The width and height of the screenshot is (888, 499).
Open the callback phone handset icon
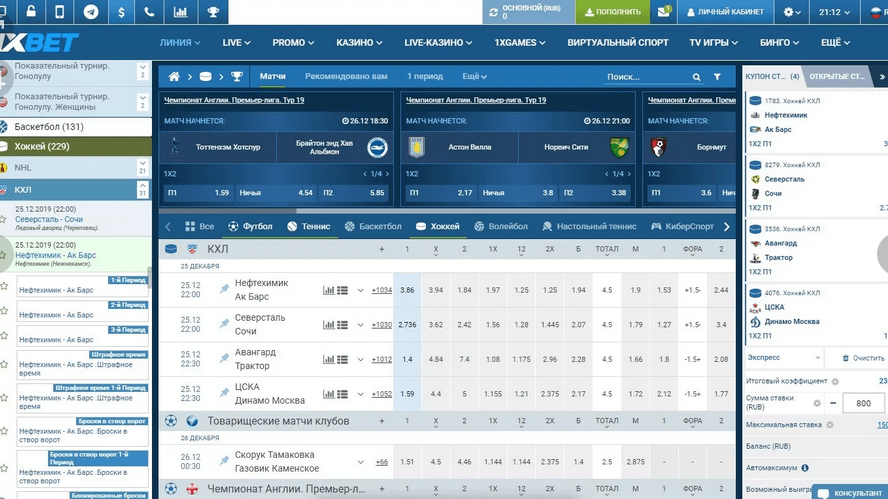[x=149, y=12]
